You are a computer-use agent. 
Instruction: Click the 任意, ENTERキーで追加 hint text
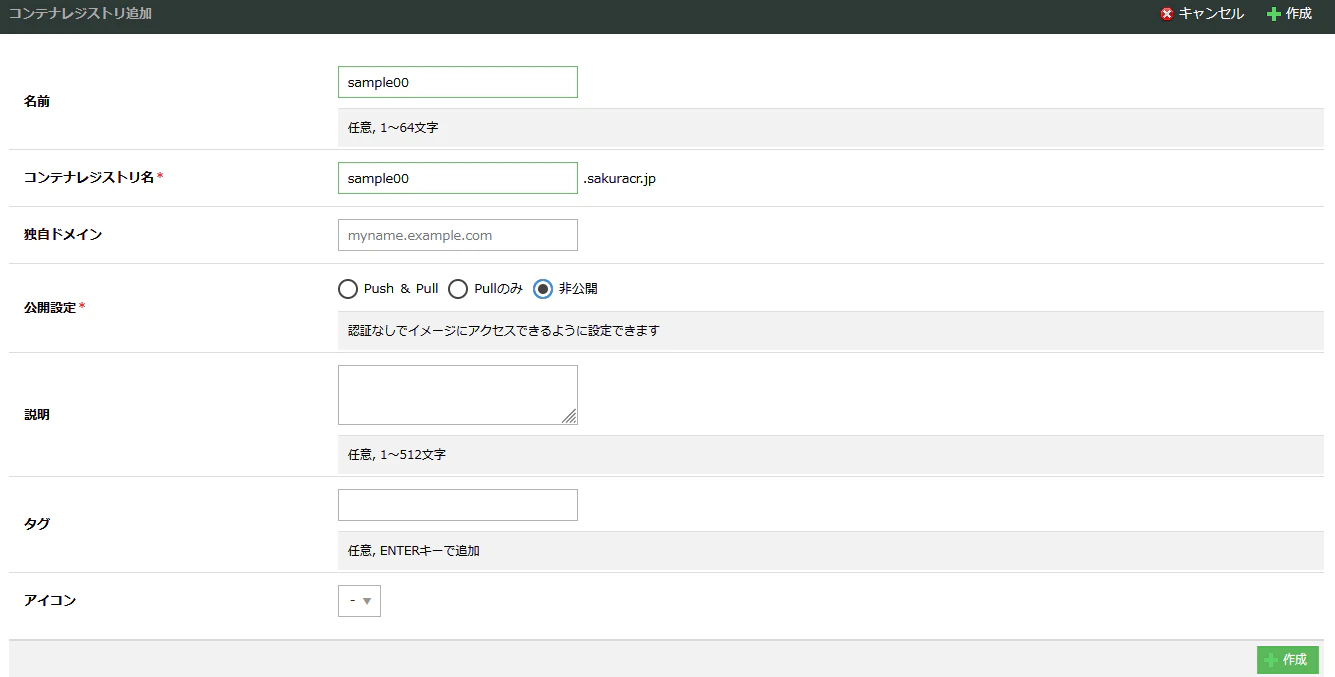pos(414,551)
